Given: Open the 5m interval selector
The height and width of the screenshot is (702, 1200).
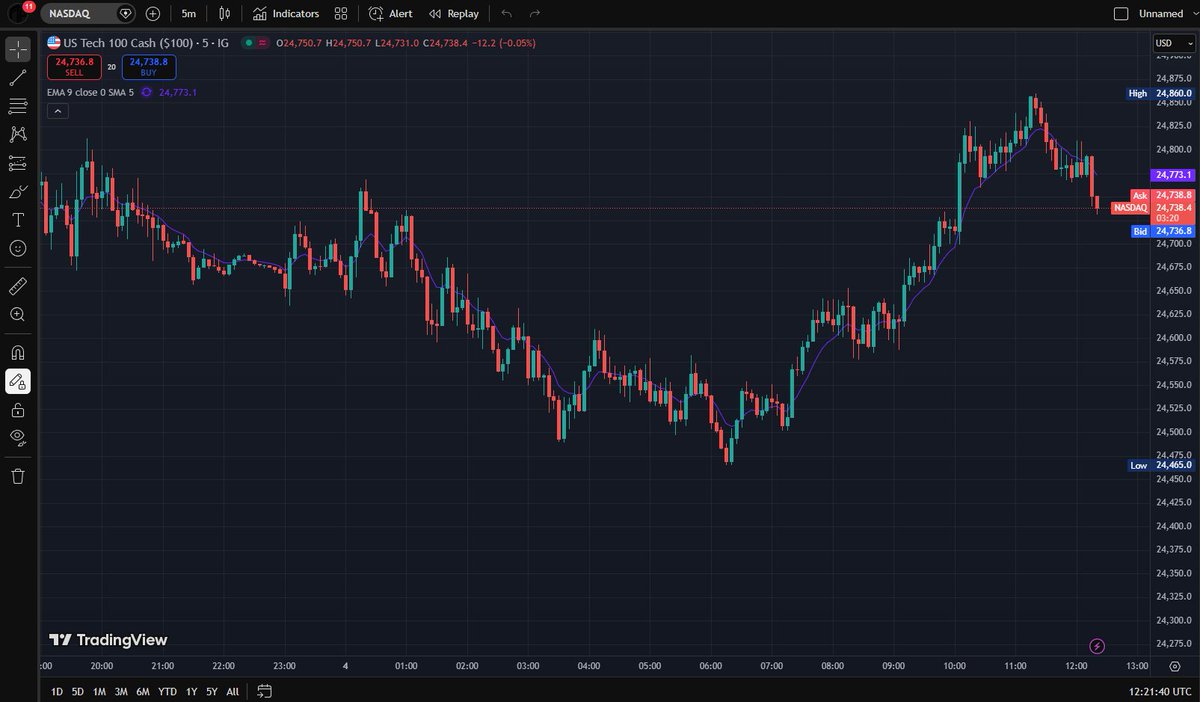Looking at the screenshot, I should pyautogui.click(x=189, y=14).
